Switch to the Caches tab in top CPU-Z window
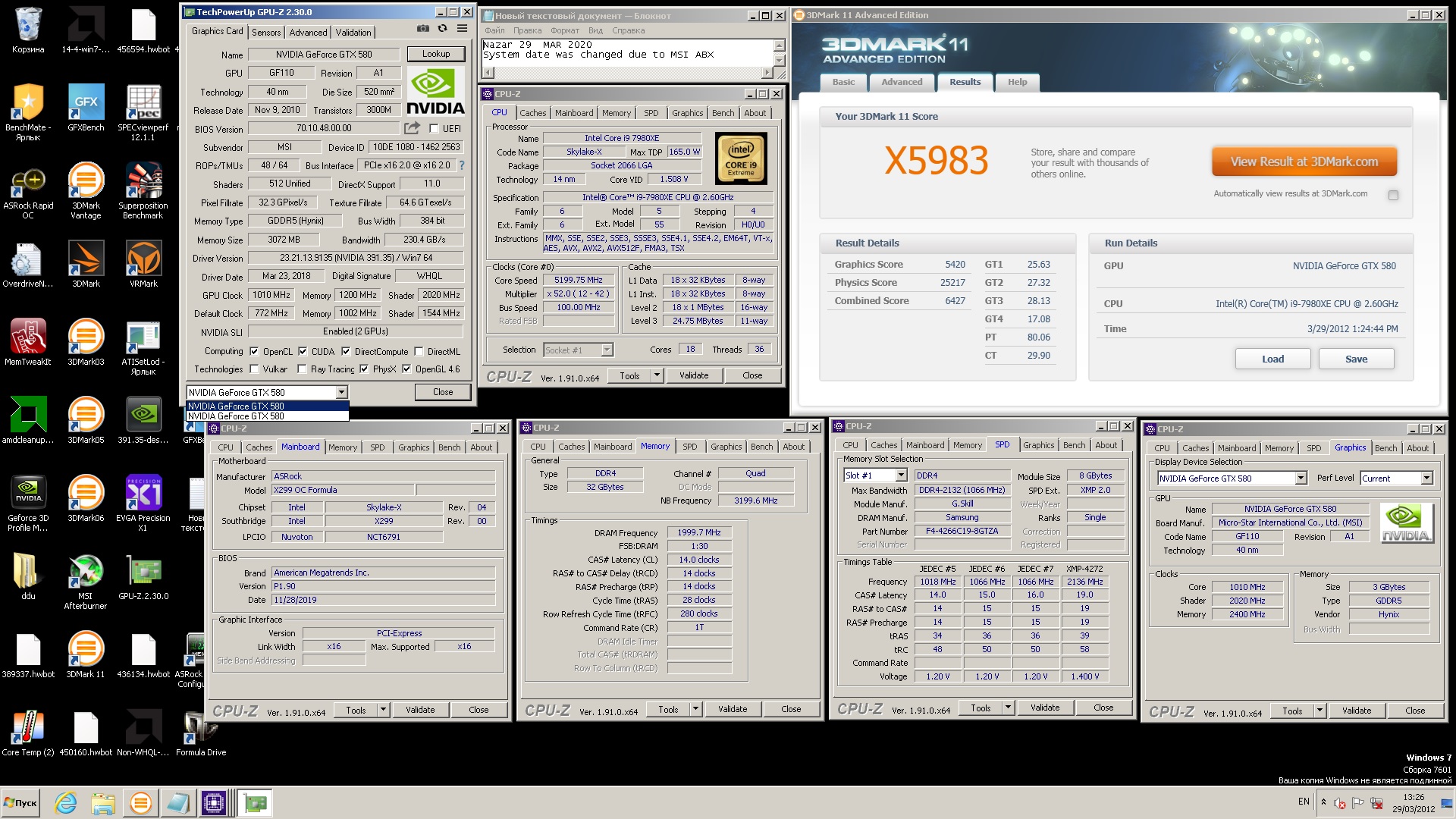Image resolution: width=1456 pixels, height=819 pixels. point(532,113)
